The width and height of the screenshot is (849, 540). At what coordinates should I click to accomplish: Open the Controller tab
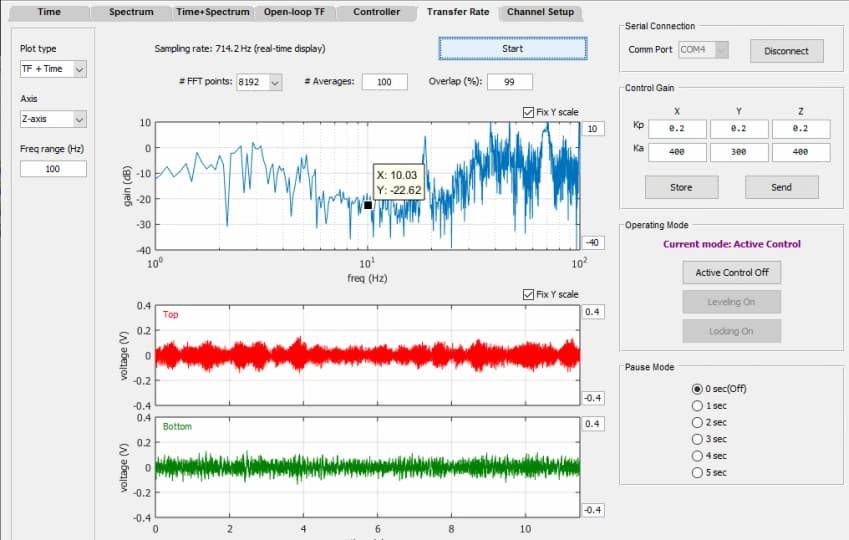[376, 12]
